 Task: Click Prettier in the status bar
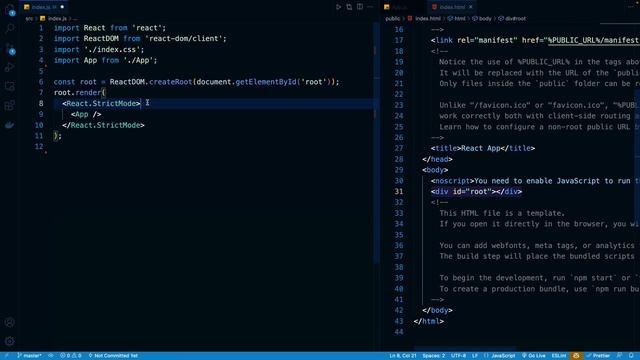(598, 356)
